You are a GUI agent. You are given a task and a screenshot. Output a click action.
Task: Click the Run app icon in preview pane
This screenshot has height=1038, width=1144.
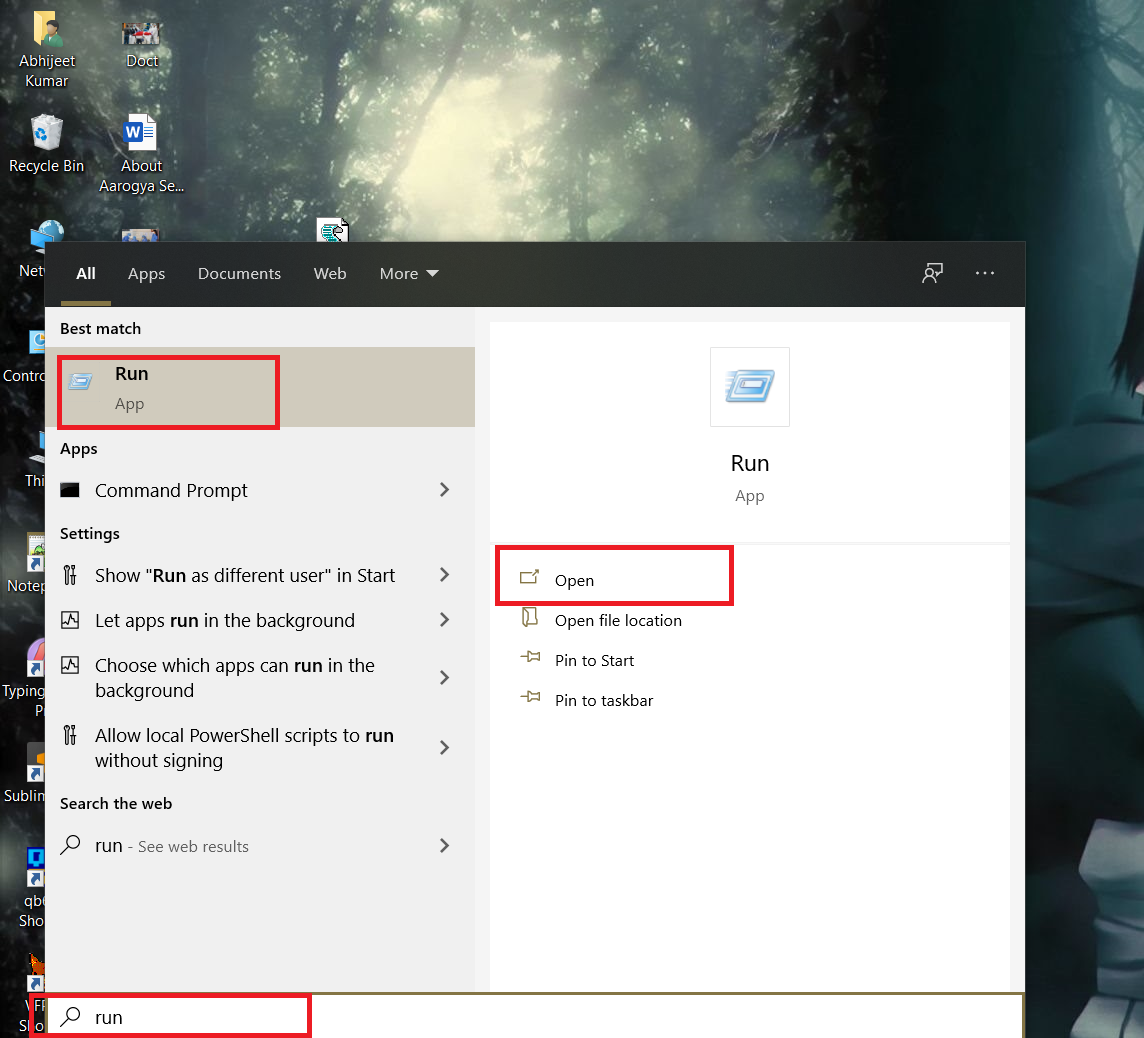[749, 387]
